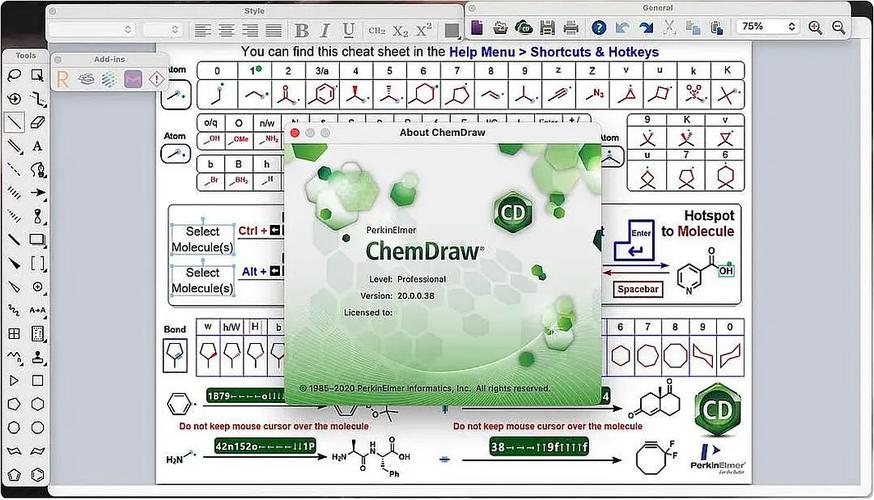Choose the TLC Plate tool
874x500 pixels.
pos(37,333)
